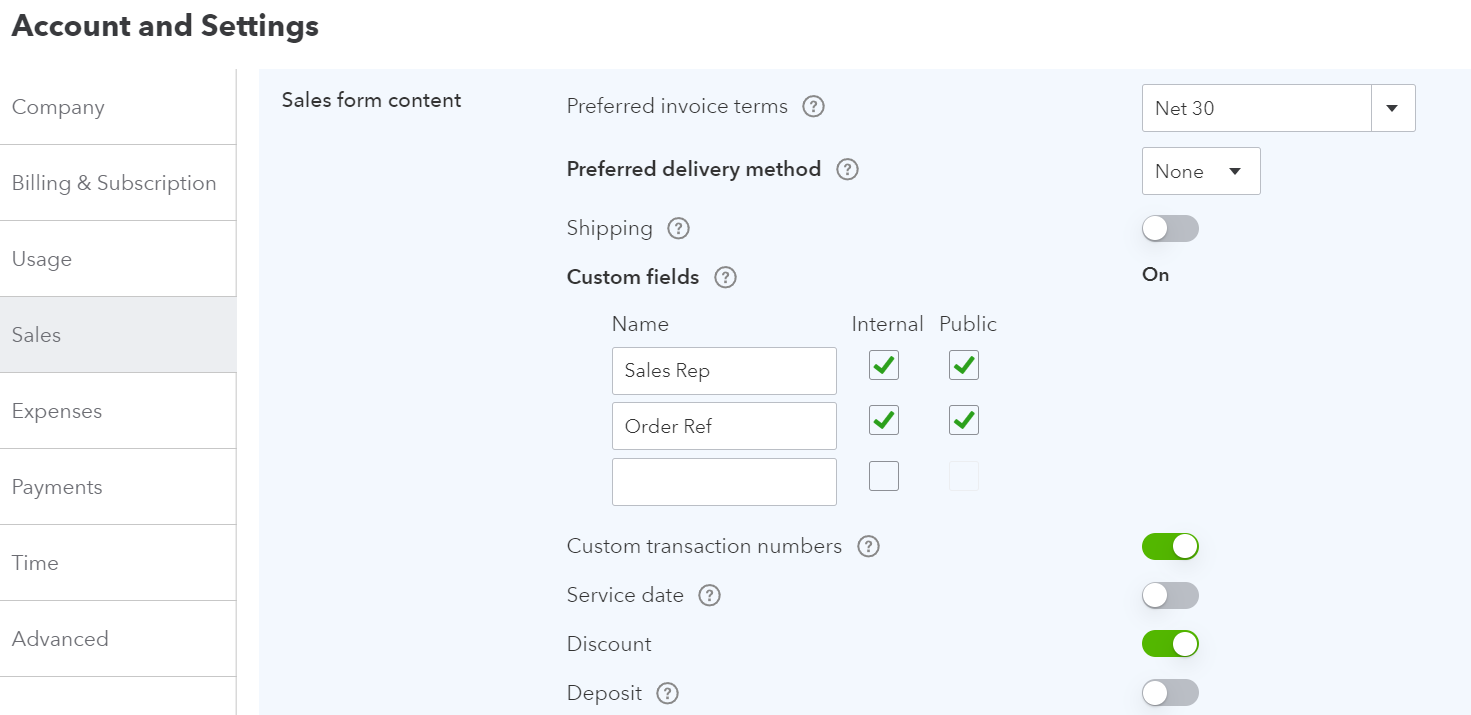1471x715 pixels.
Task: Show help for Custom fields
Action: coord(725,277)
